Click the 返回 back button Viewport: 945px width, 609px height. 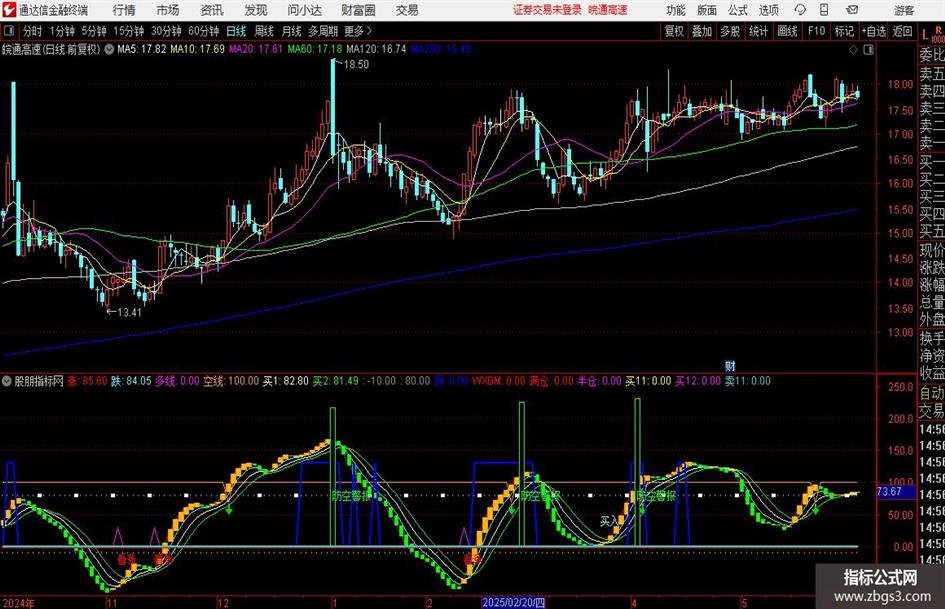(x=902, y=31)
